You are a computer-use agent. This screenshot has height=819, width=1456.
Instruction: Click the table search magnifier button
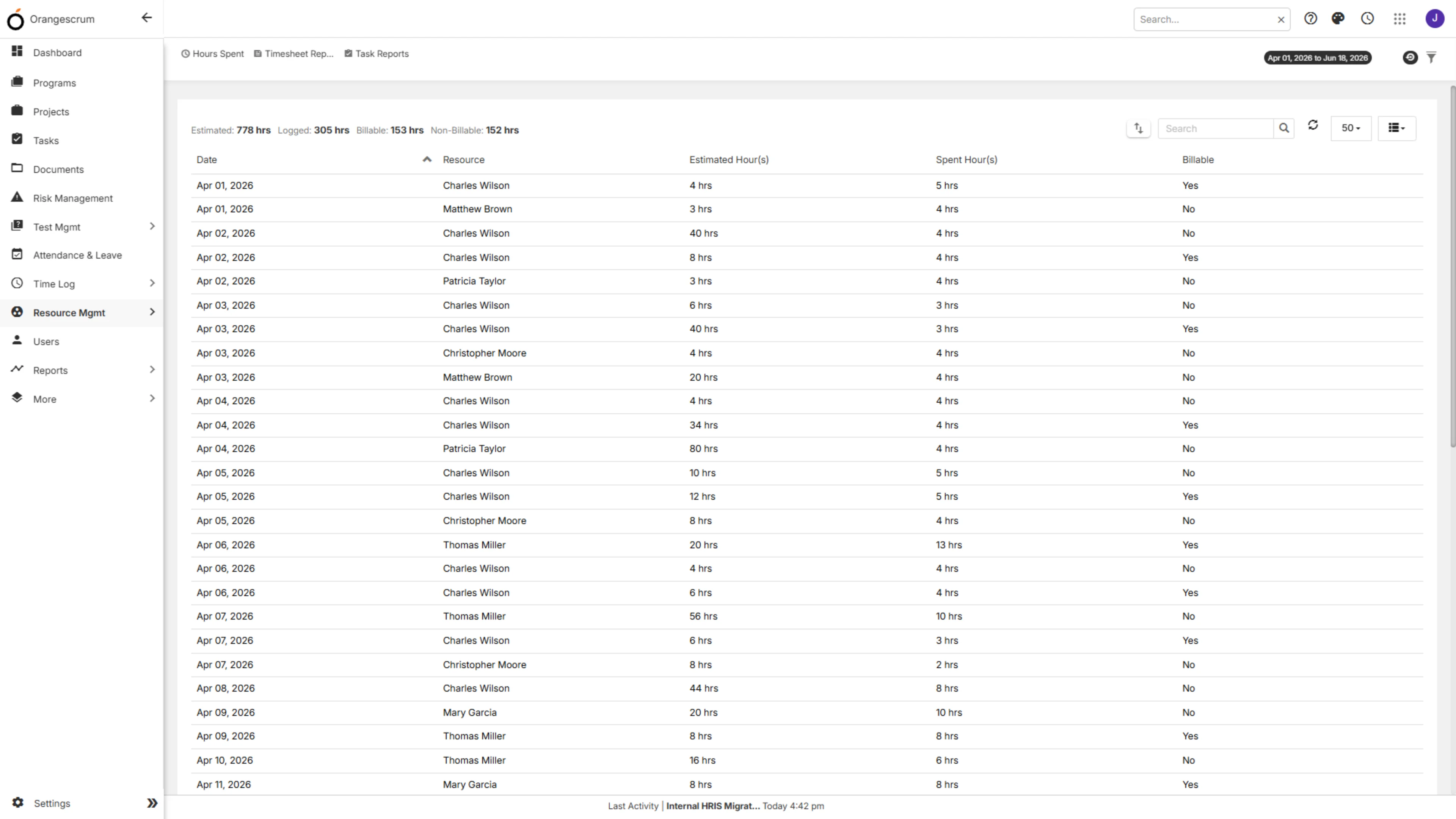(x=1283, y=128)
